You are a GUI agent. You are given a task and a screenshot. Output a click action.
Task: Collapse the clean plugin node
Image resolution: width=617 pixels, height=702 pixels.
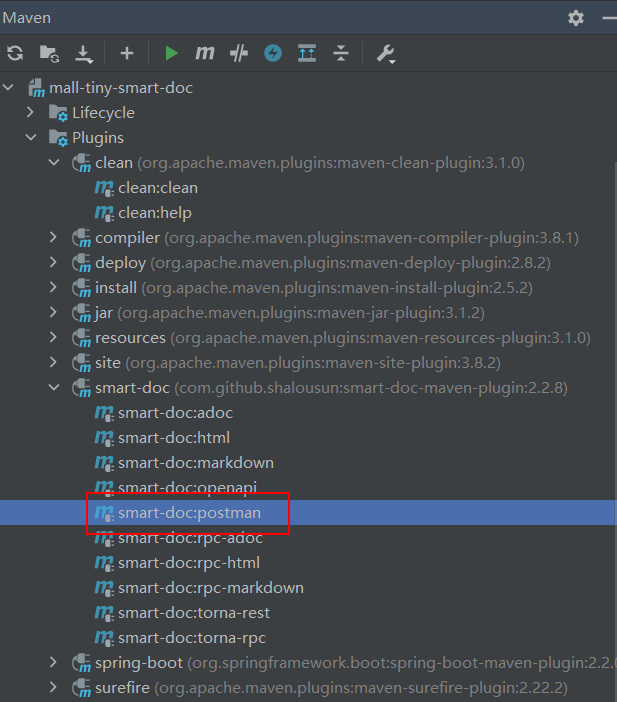pos(54,163)
